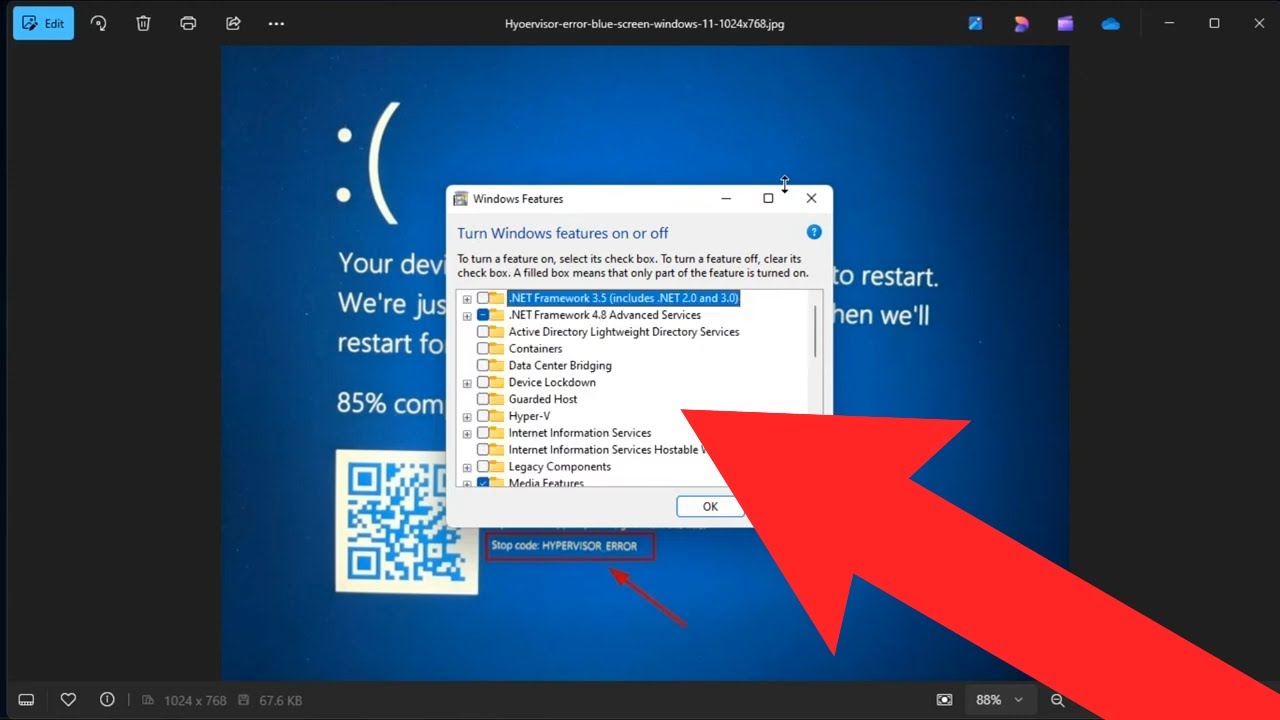1280x720 pixels.
Task: Favorite the photo with heart icon
Action: (68, 700)
